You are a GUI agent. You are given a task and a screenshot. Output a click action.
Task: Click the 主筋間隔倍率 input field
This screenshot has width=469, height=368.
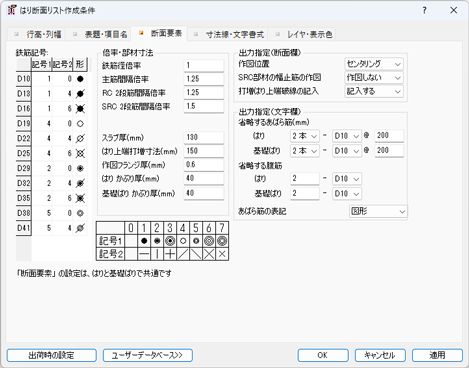coord(204,79)
